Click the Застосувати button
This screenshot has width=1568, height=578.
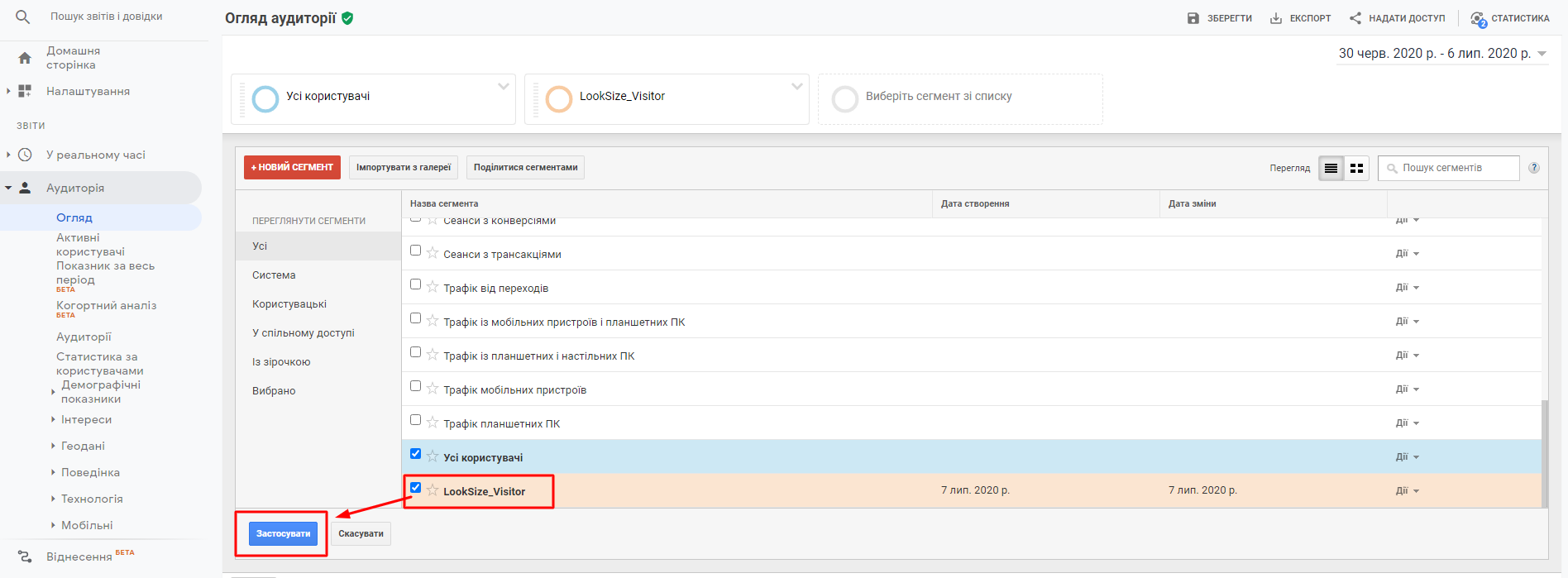(283, 533)
